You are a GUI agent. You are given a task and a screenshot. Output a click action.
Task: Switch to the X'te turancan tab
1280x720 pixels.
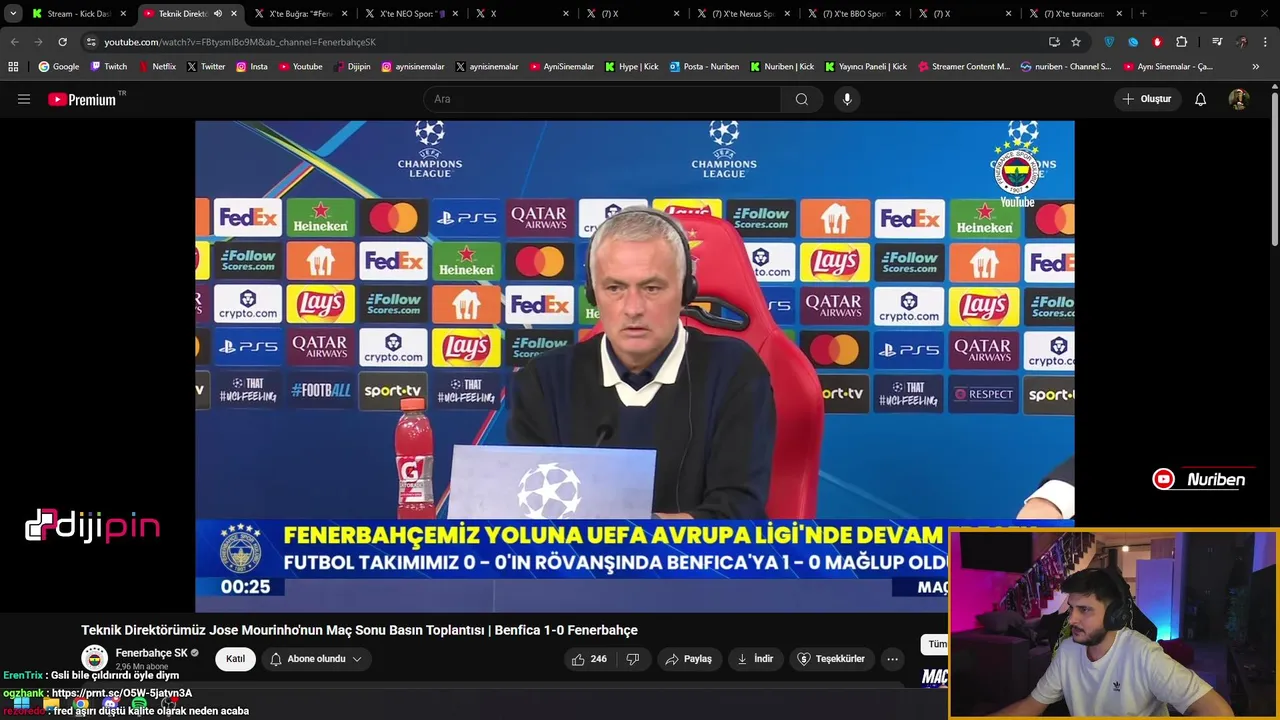[1075, 14]
